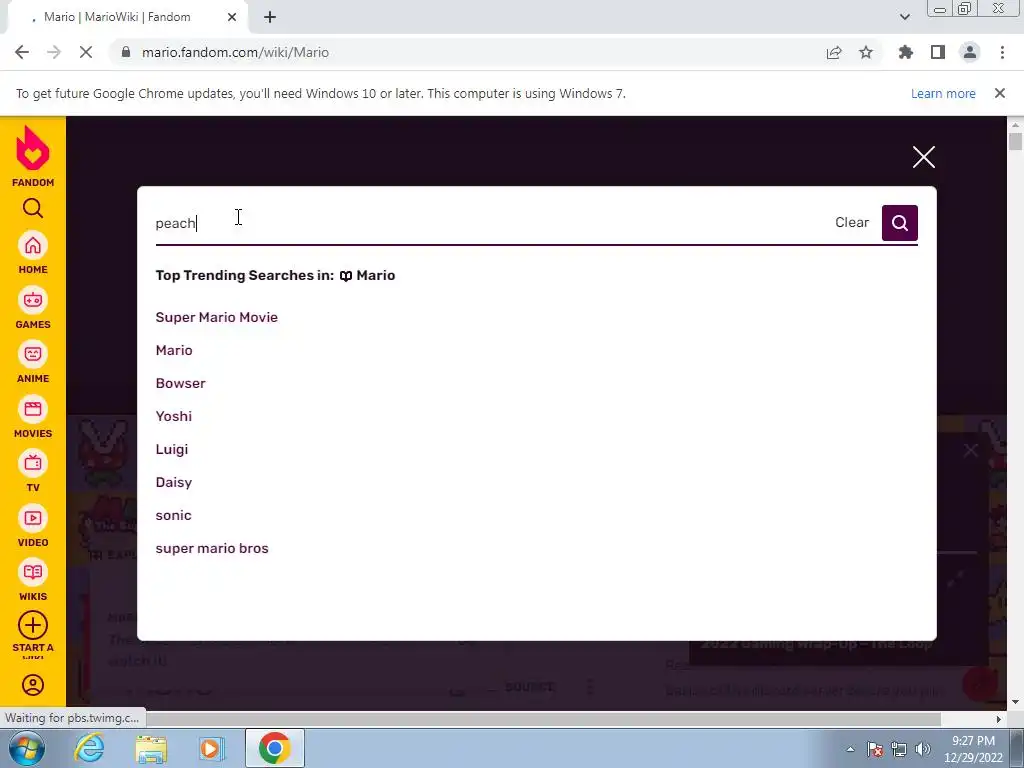Select trending search Daisy
The height and width of the screenshot is (768, 1024).
click(x=174, y=483)
